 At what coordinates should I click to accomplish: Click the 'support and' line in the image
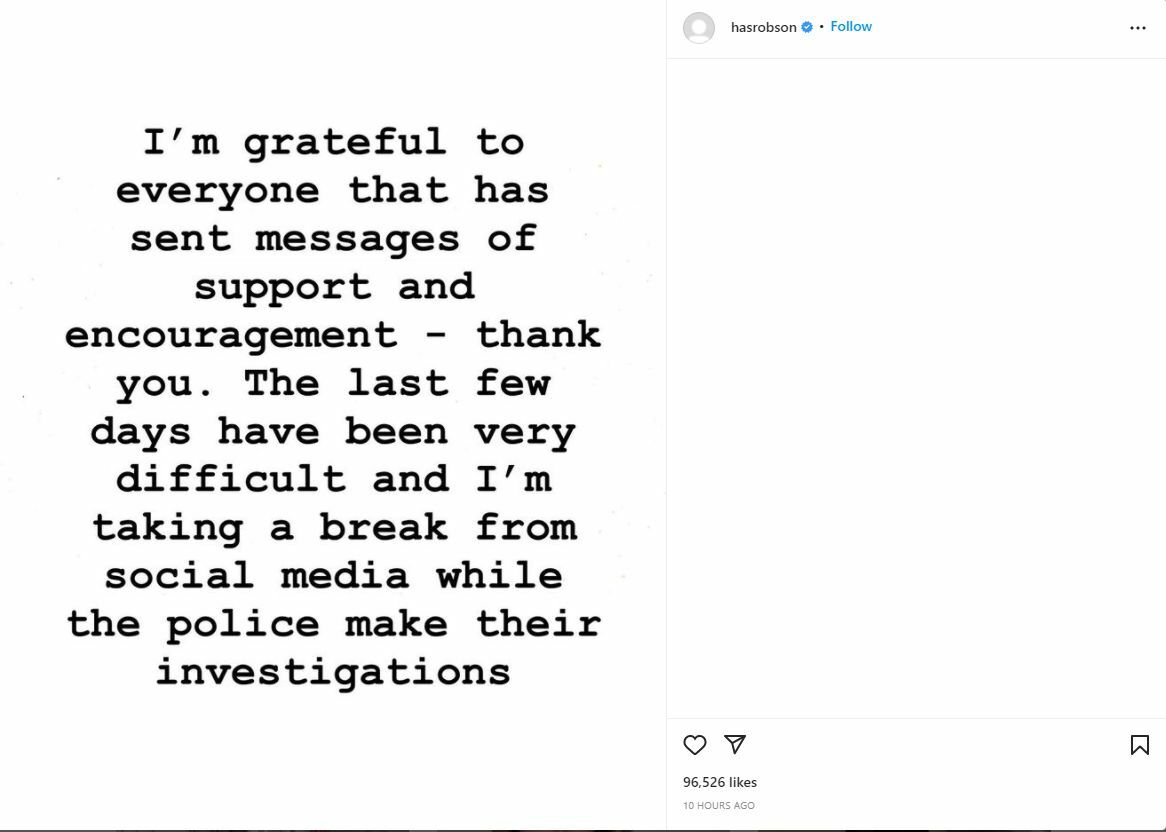tap(333, 286)
